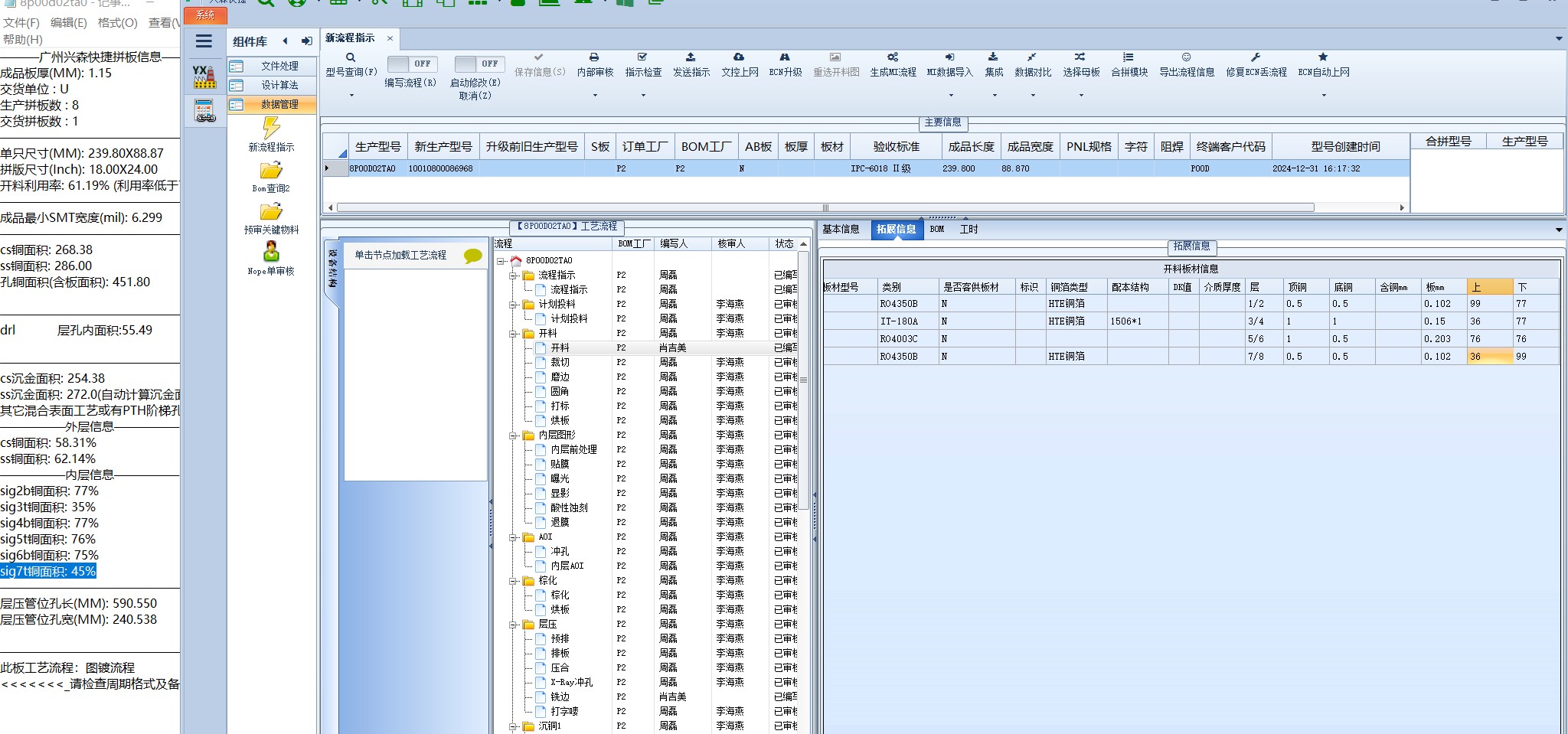Open the 设计算法 sidebar item
Image resolution: width=1568 pixels, height=734 pixels.
pos(272,85)
